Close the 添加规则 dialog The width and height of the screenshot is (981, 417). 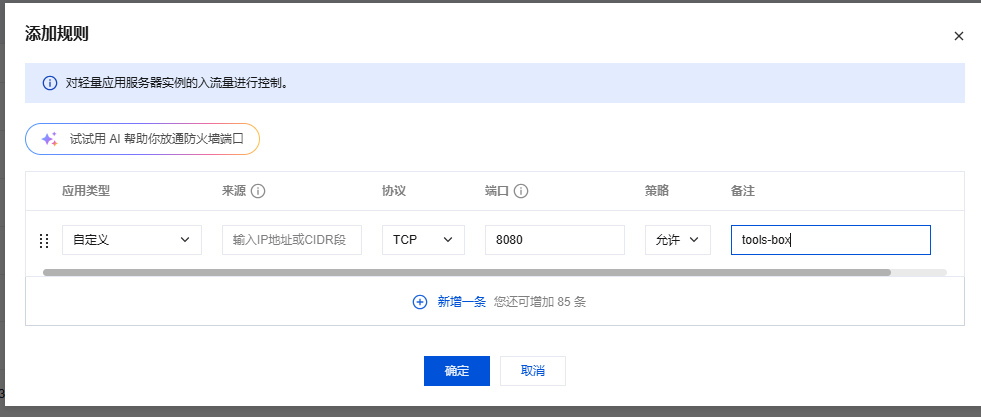point(958,36)
